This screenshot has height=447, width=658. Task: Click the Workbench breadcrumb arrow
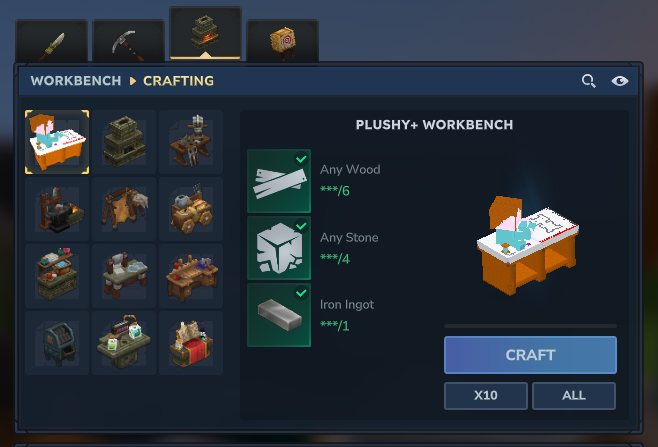[x=133, y=81]
